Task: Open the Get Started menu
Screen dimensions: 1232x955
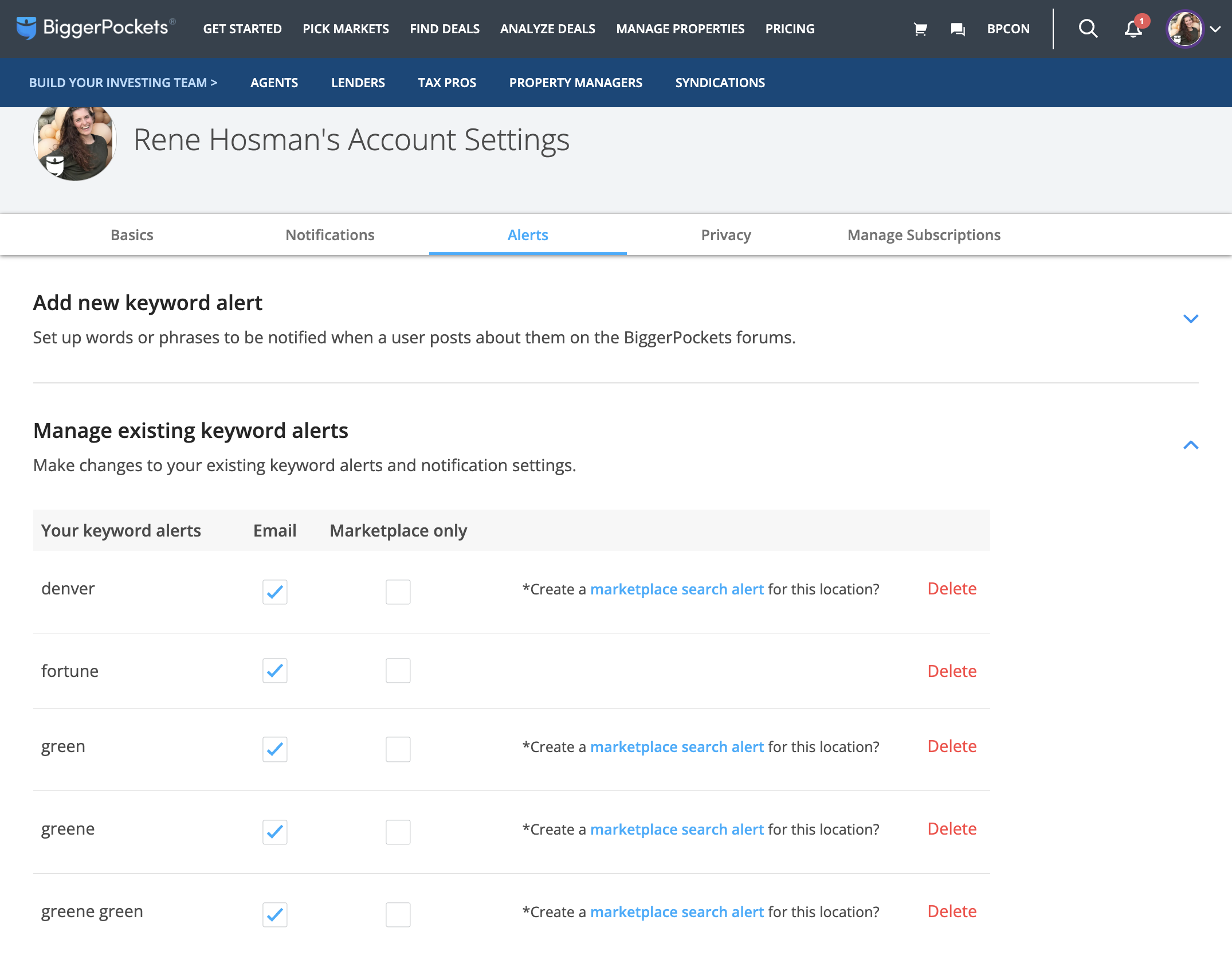Action: (x=242, y=29)
